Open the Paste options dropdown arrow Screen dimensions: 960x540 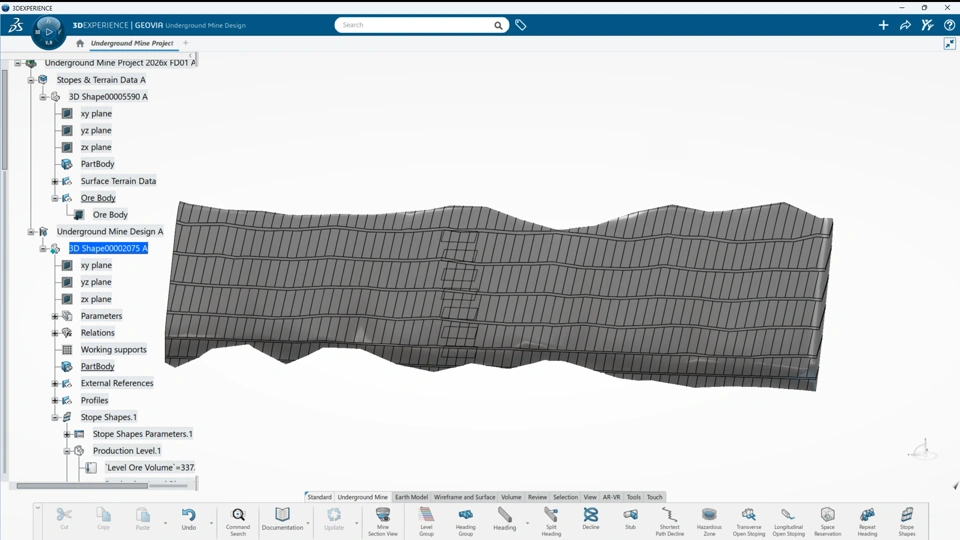165,523
